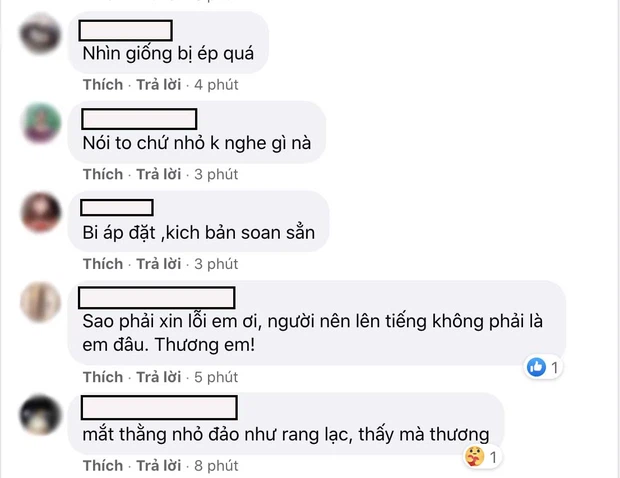The image size is (620, 478).
Task: Click Thích under 'mắt thằng nhỏ' comment
Action: (x=103, y=466)
